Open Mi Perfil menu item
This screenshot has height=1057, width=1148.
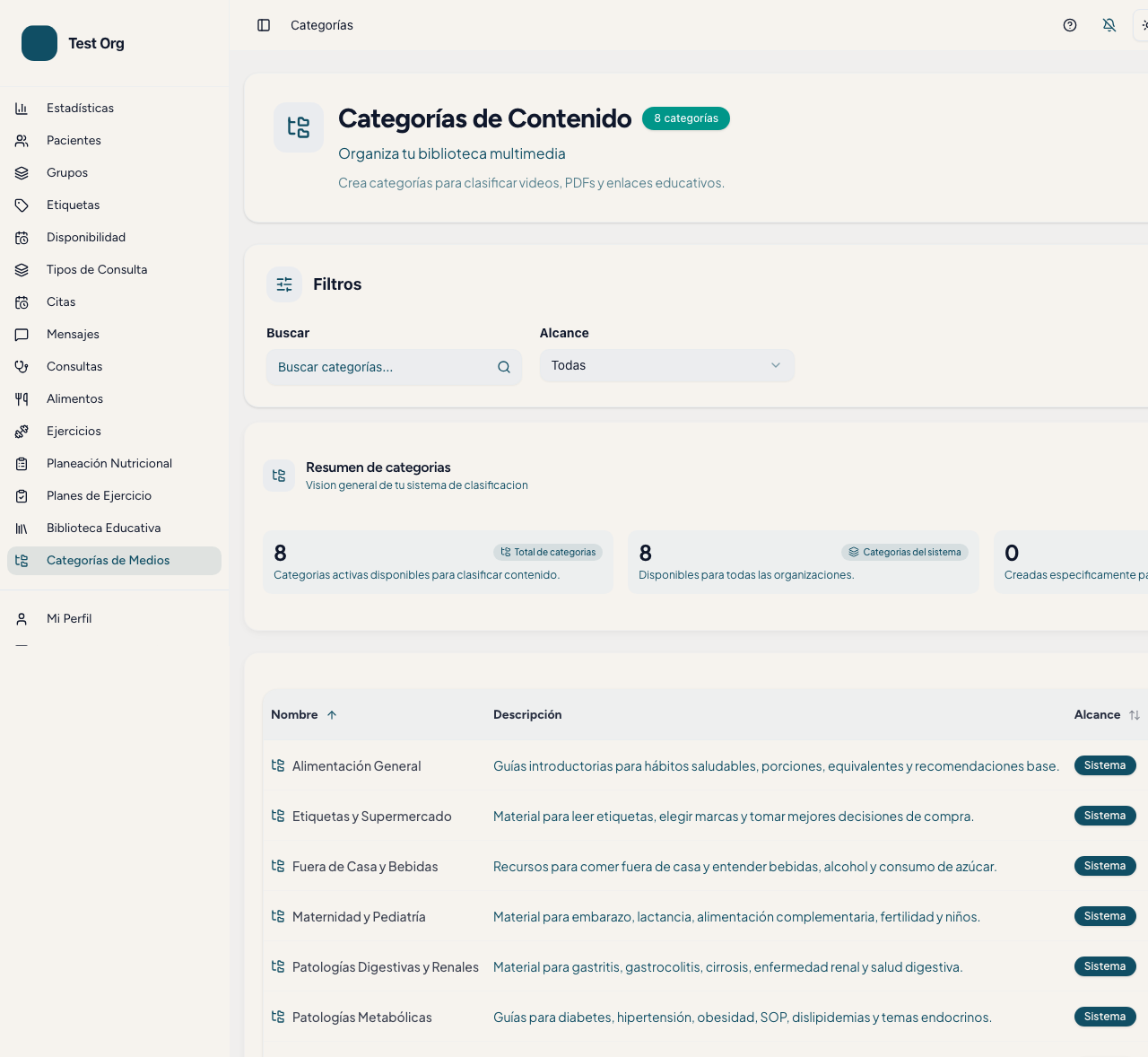tap(114, 618)
